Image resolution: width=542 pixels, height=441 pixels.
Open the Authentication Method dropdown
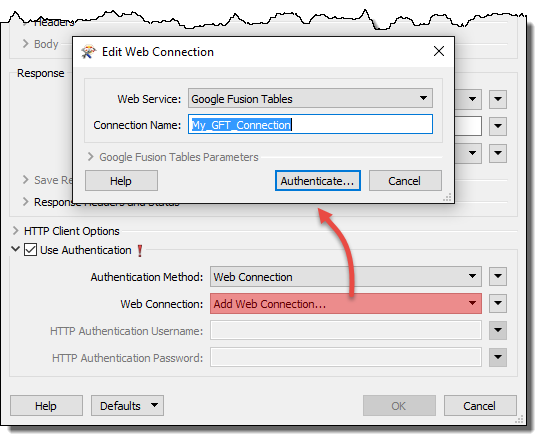click(x=346, y=276)
